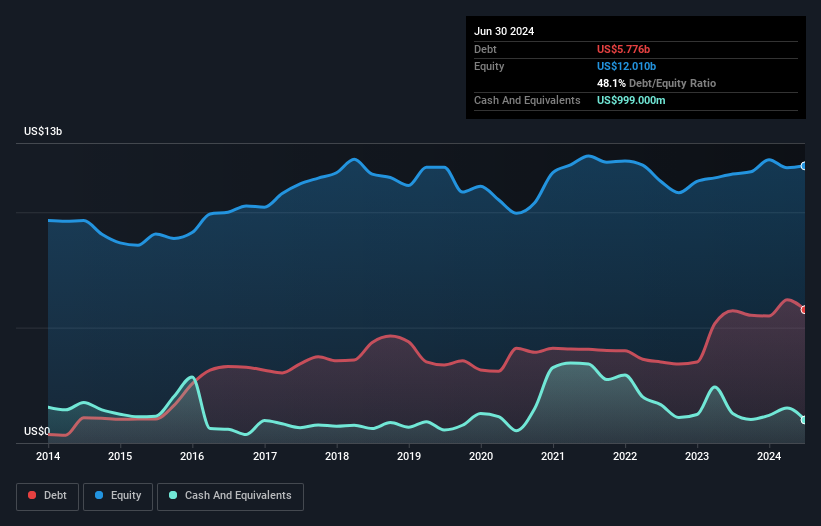This screenshot has height=526, width=821.
Task: Select the Equity endpoint marker on chart
Action: (804, 166)
